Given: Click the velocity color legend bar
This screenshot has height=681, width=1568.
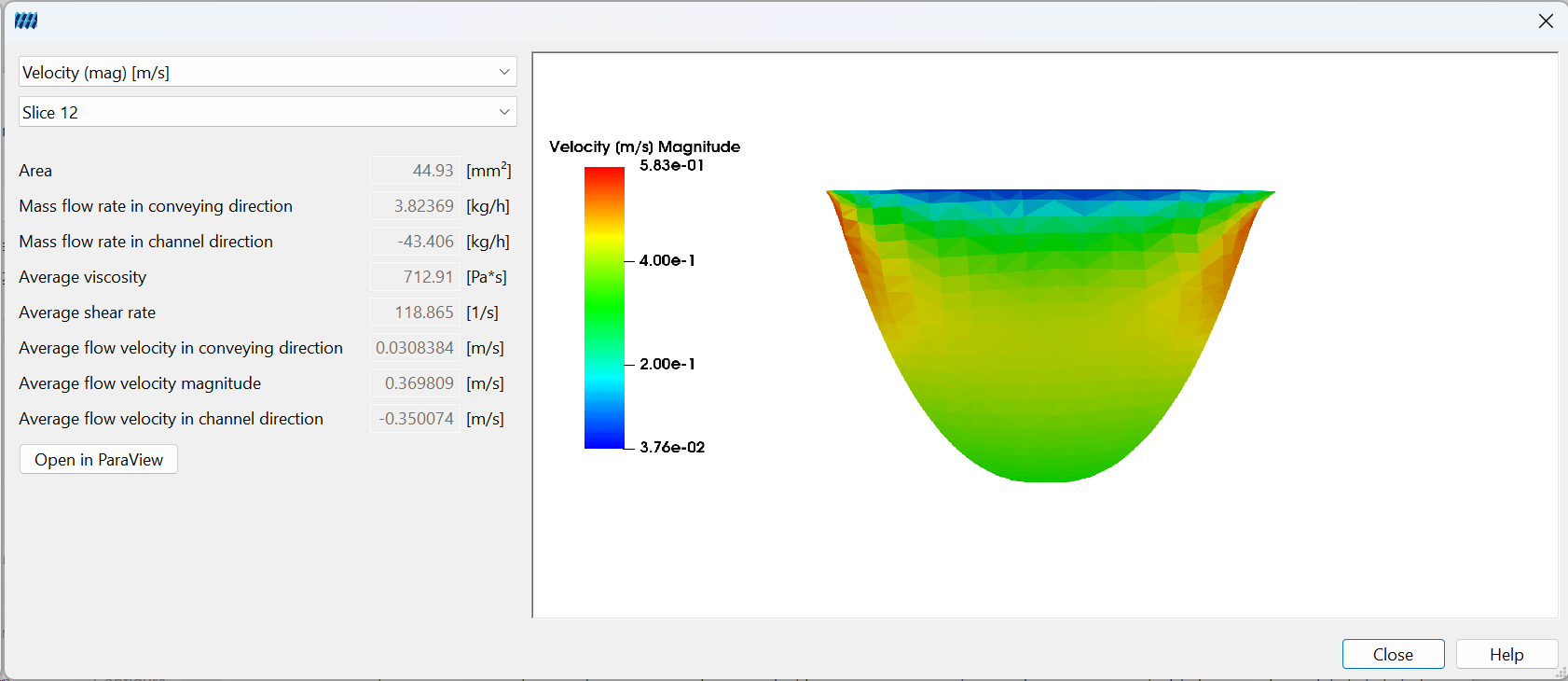Looking at the screenshot, I should [604, 308].
